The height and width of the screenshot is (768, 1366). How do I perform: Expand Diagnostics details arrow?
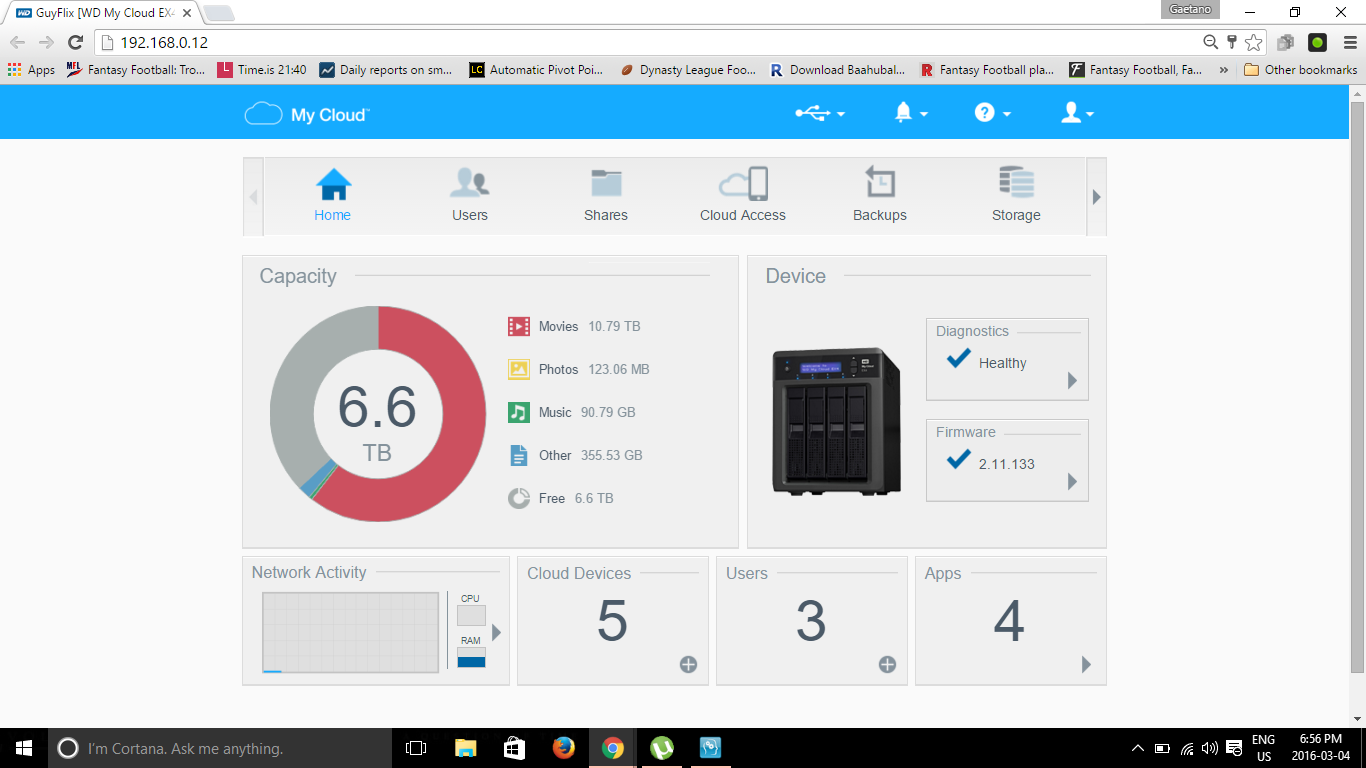pyautogui.click(x=1072, y=380)
